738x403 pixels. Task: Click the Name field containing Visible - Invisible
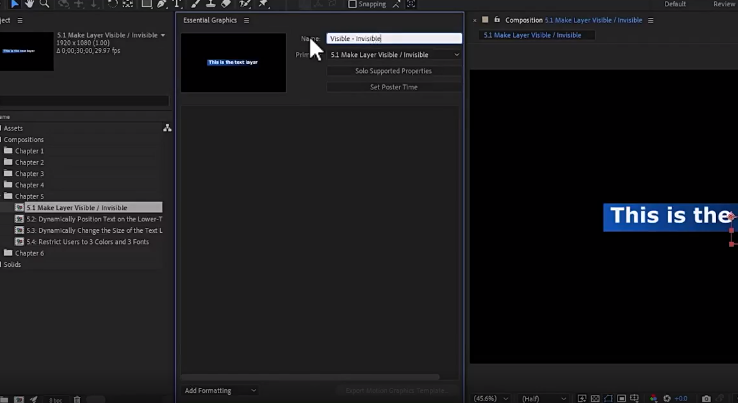[394, 39]
